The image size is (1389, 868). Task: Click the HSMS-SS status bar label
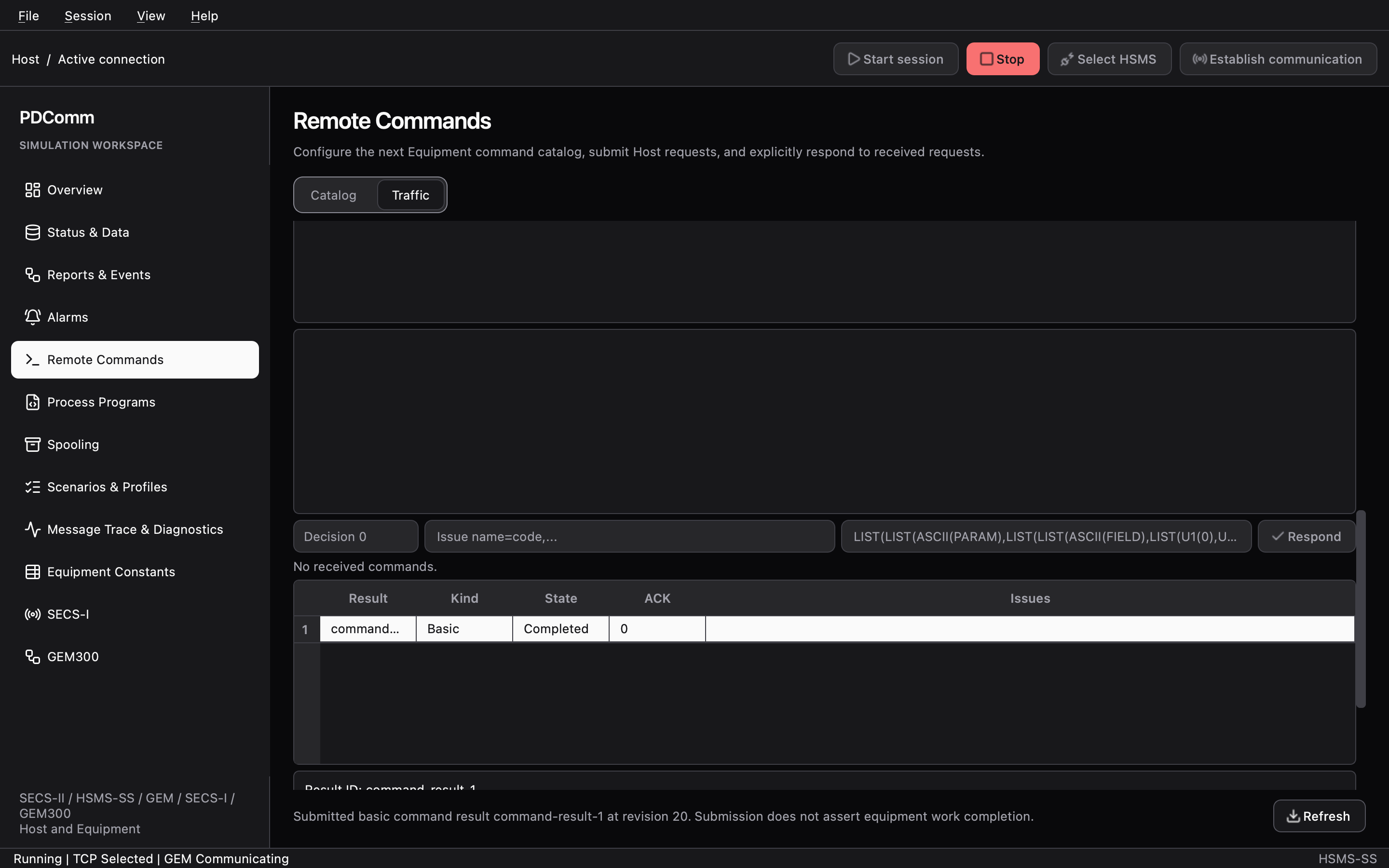1347,859
